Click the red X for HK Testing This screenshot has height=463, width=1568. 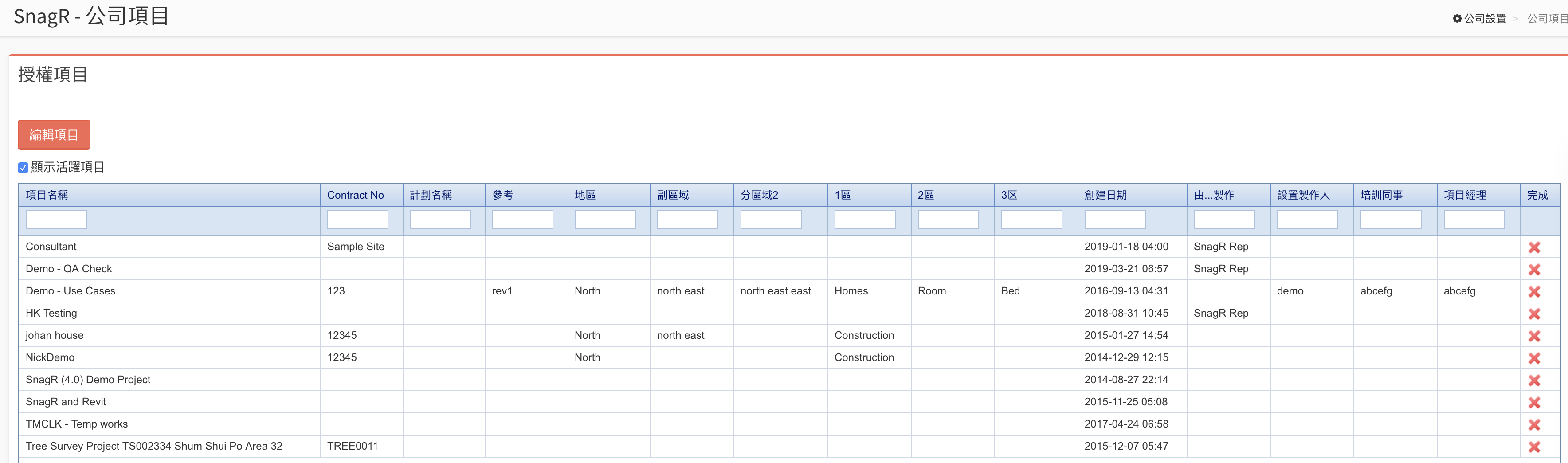tap(1534, 314)
